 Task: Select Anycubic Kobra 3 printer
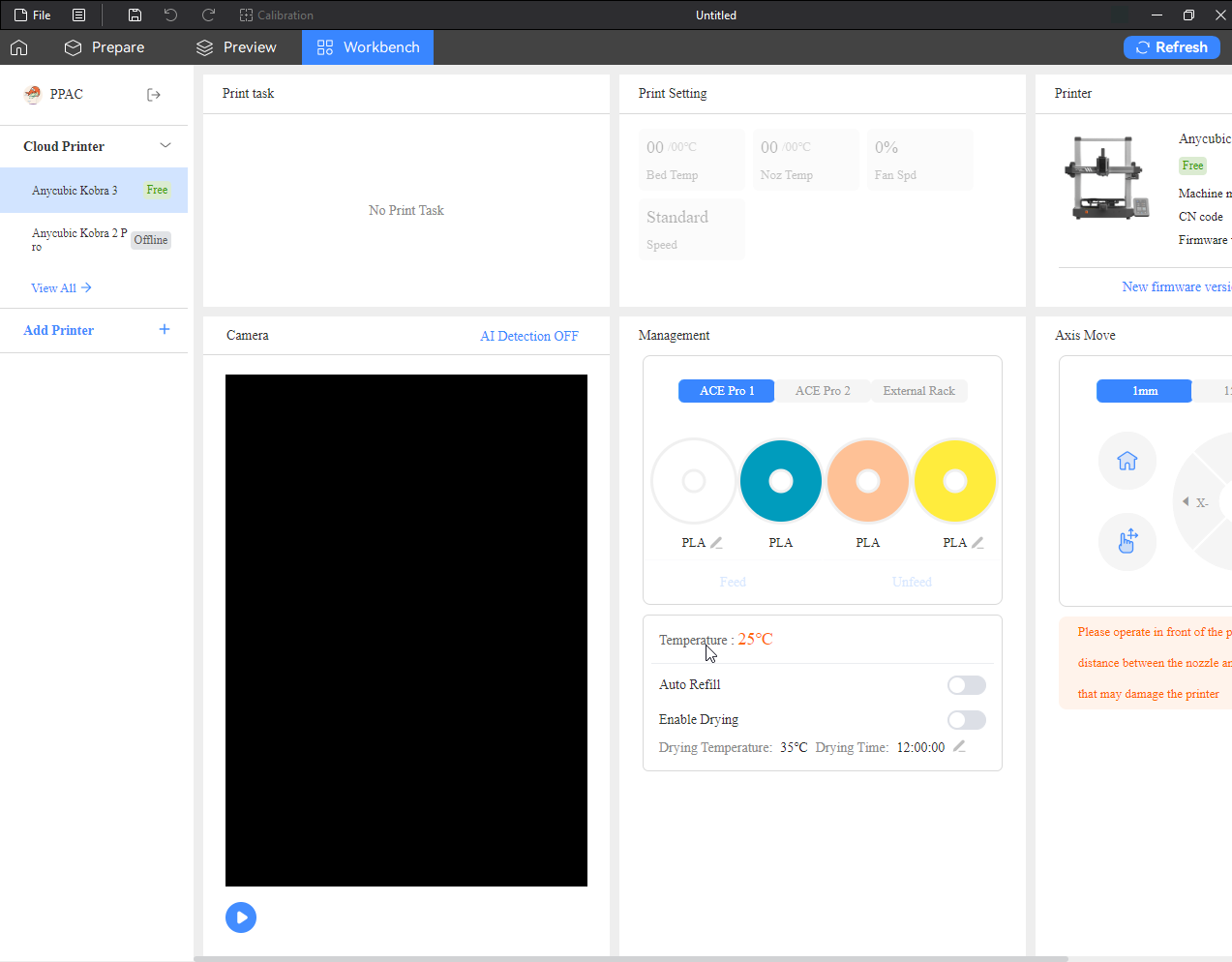click(94, 190)
